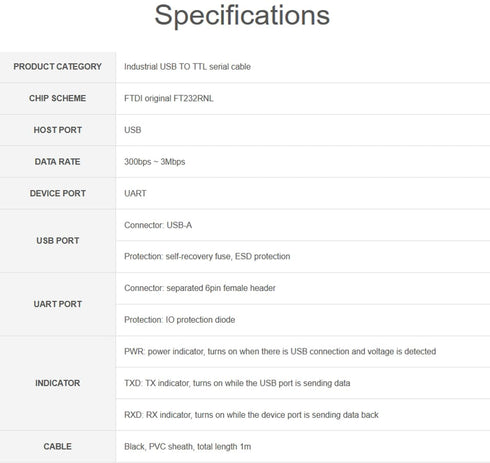The image size is (490, 463).
Task: Click the Specifications heading
Action: tap(242, 16)
